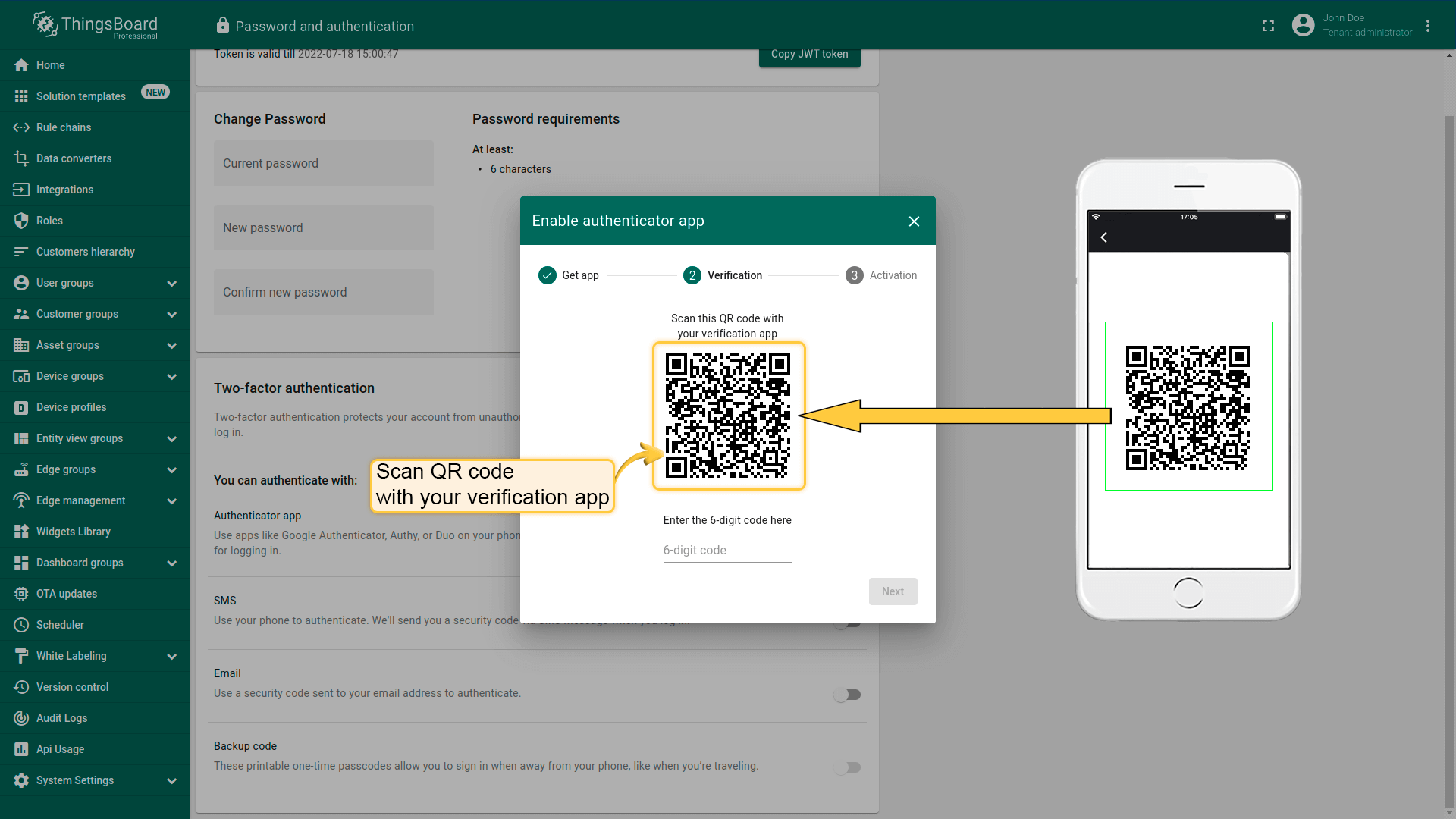Click the John Doe avatar icon
The image size is (1456, 819).
1303,25
